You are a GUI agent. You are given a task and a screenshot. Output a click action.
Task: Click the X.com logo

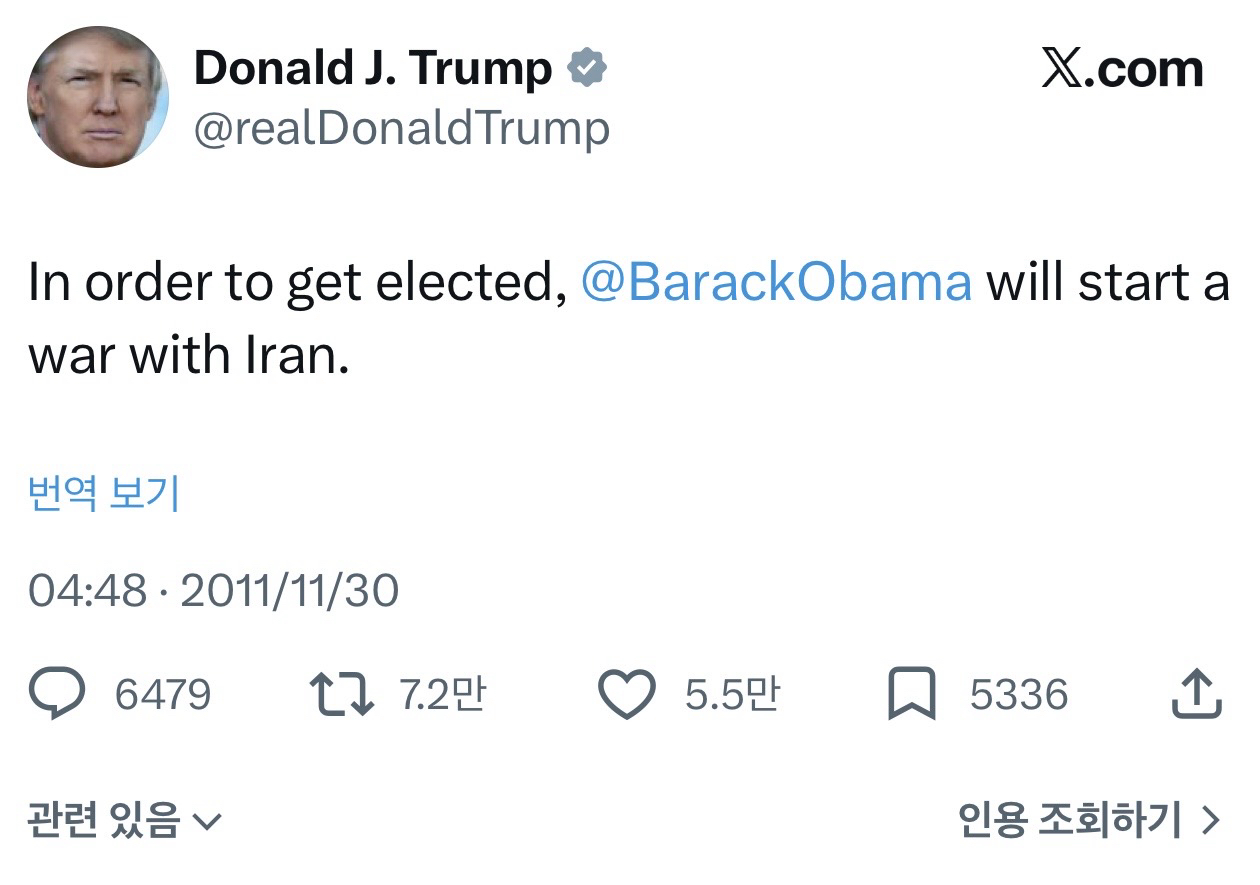1122,69
